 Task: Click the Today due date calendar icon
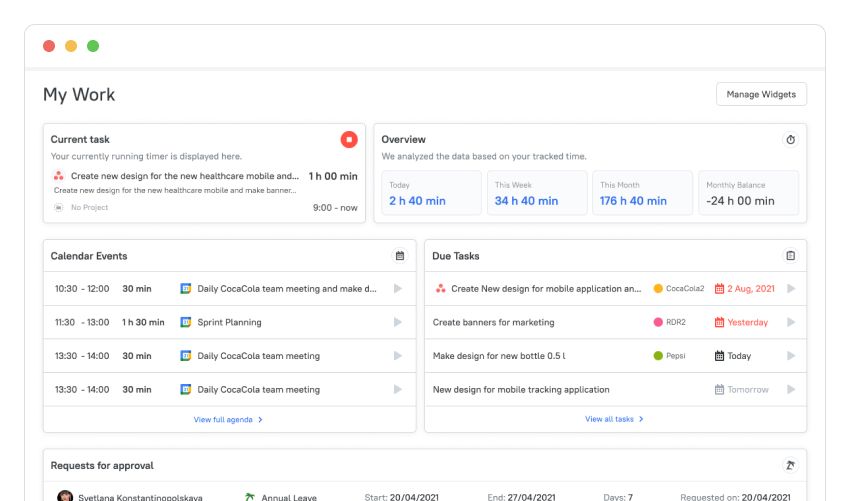pyautogui.click(x=719, y=356)
